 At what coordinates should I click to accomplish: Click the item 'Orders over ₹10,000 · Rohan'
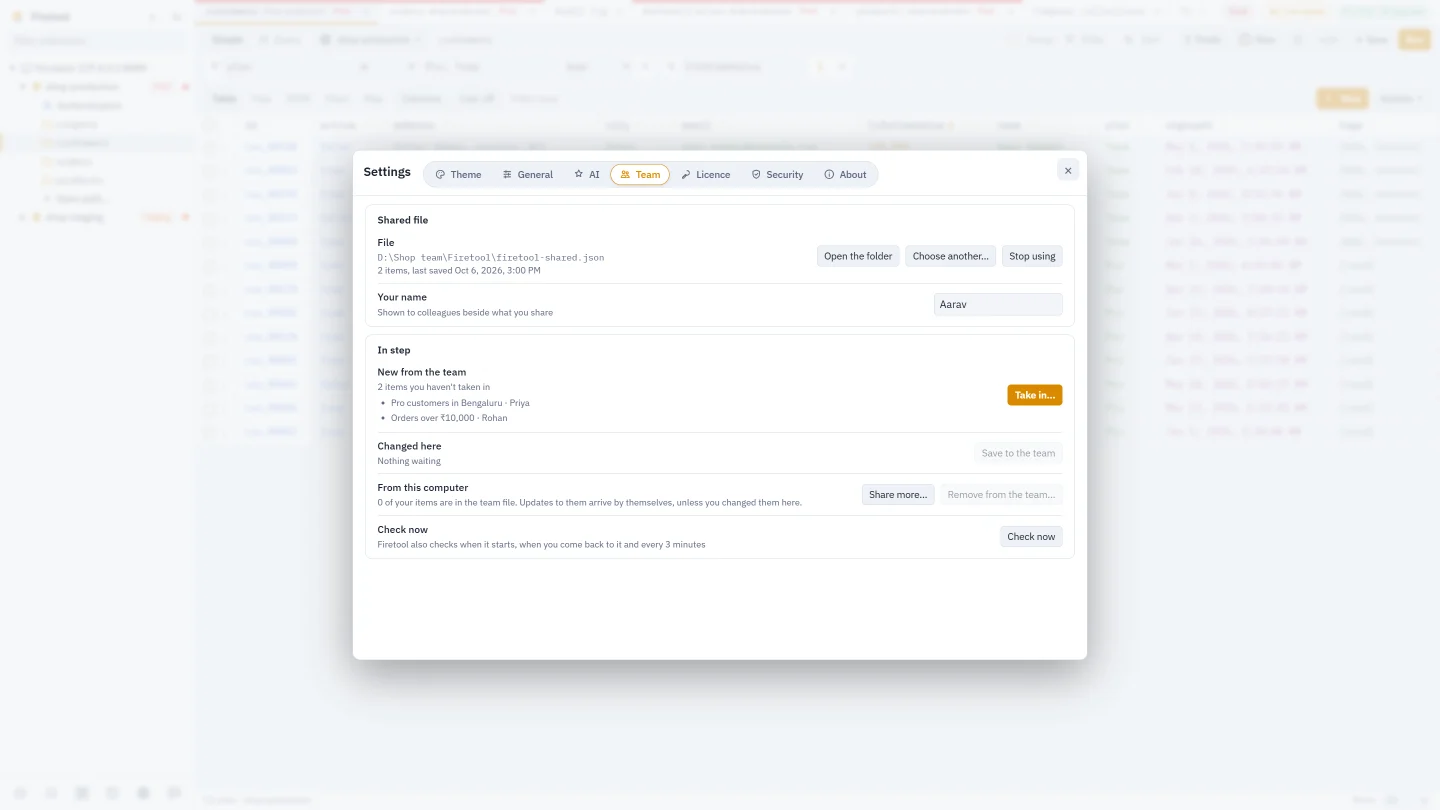tap(449, 418)
